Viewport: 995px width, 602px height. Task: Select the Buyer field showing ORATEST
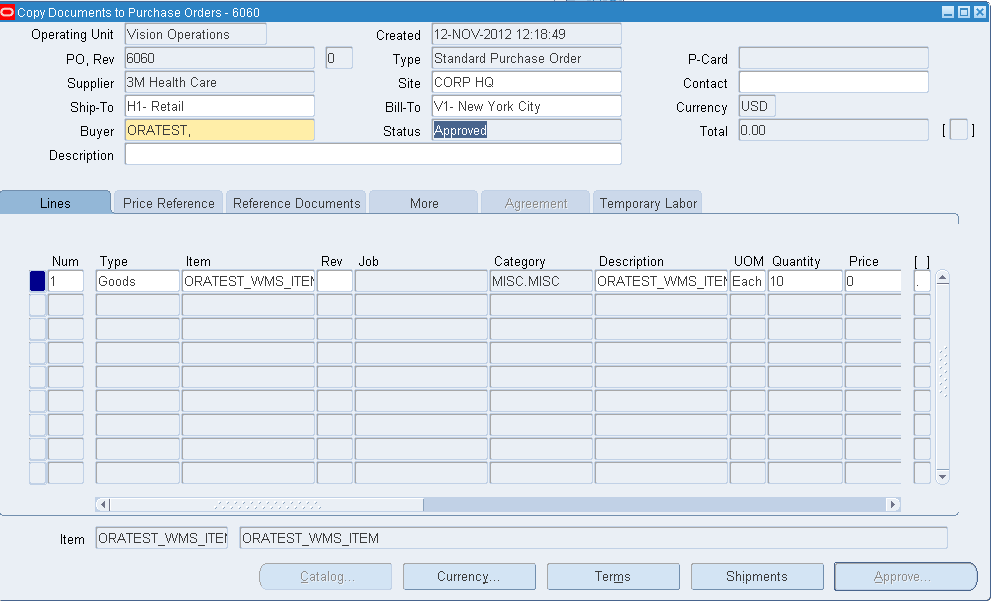[x=218, y=130]
